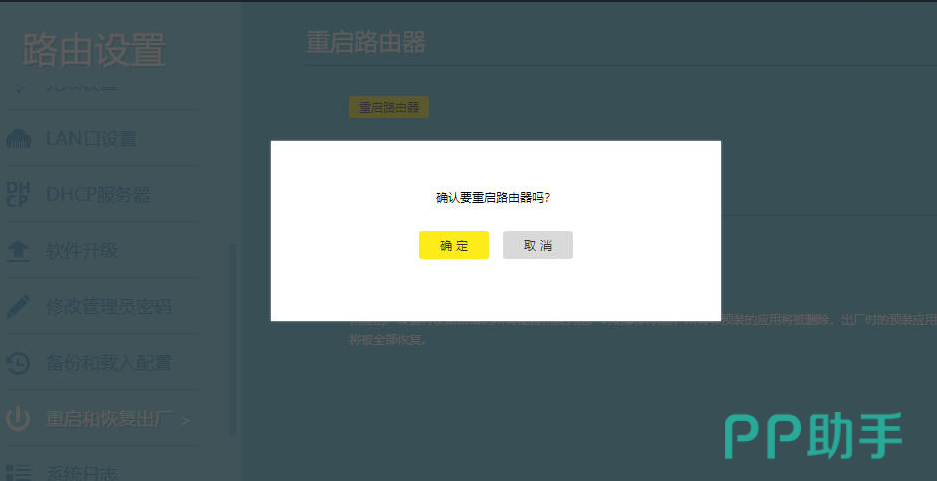Click the LAN port icon
The image size is (937, 481).
coord(19,139)
